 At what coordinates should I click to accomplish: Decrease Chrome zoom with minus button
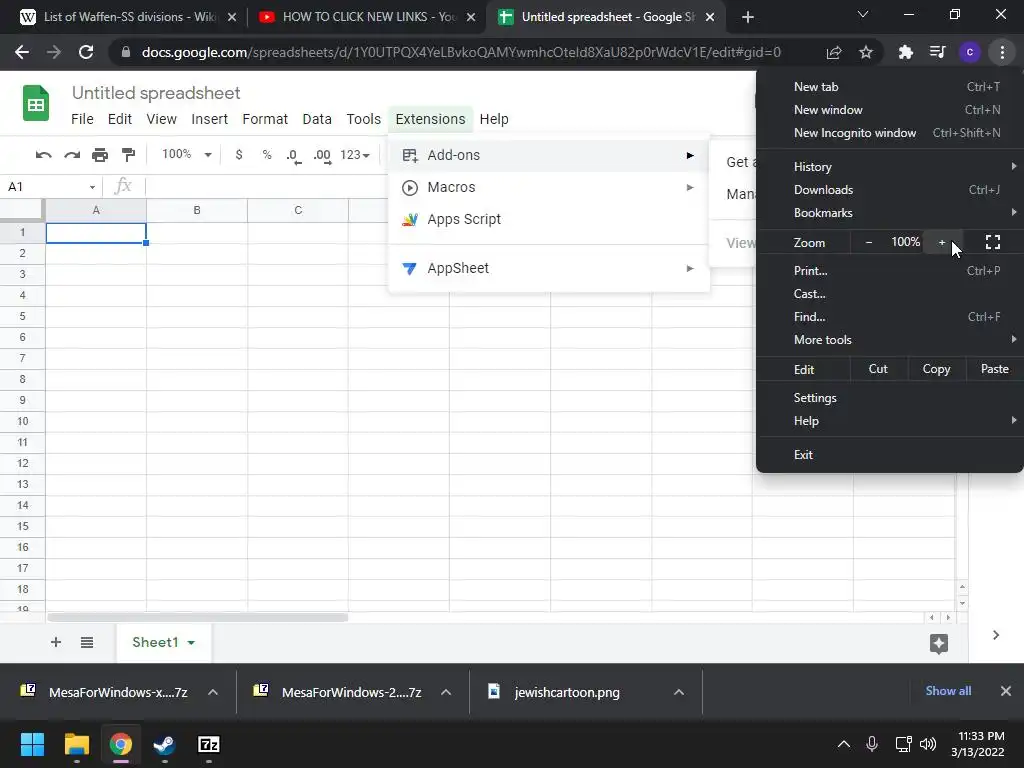click(x=869, y=242)
